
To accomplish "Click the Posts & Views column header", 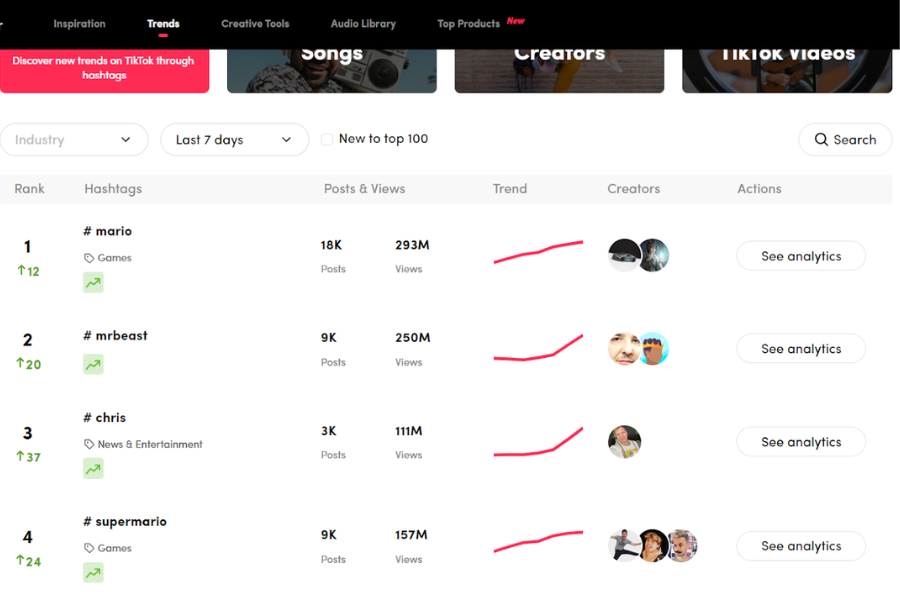I will pos(364,189).
